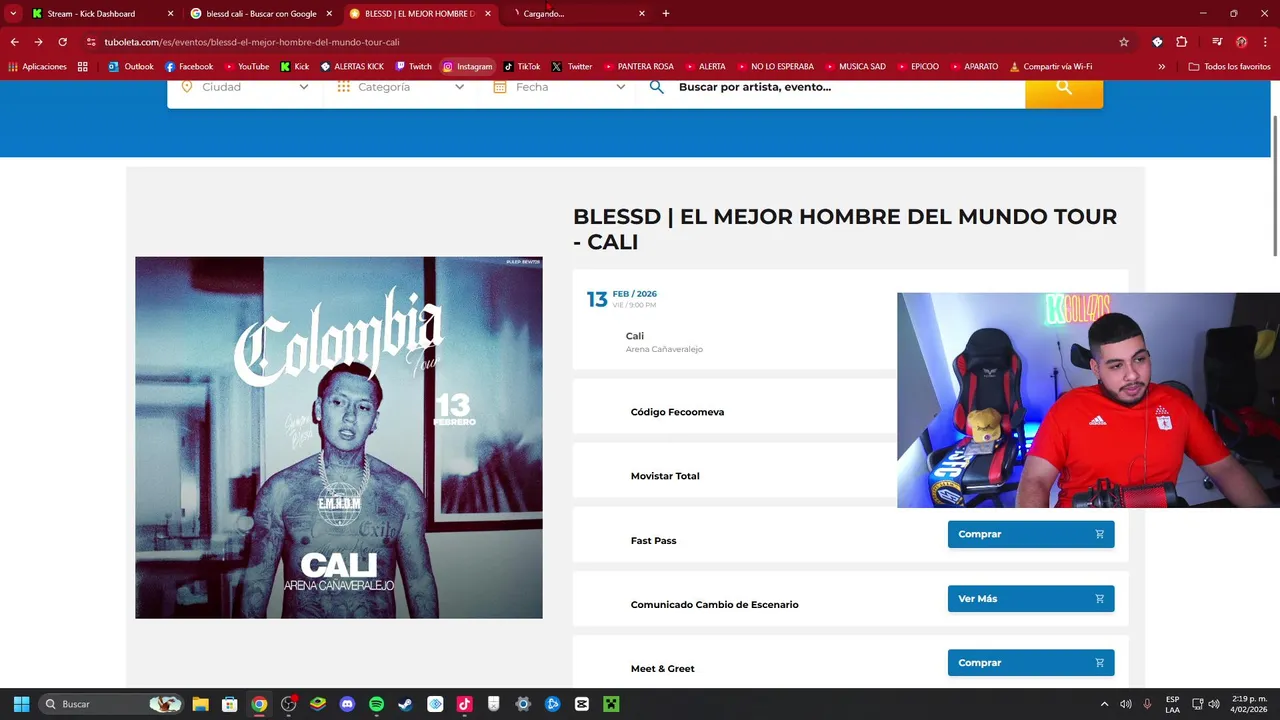Close the Cargando tab
This screenshot has height=720, width=1280.
coord(642,14)
